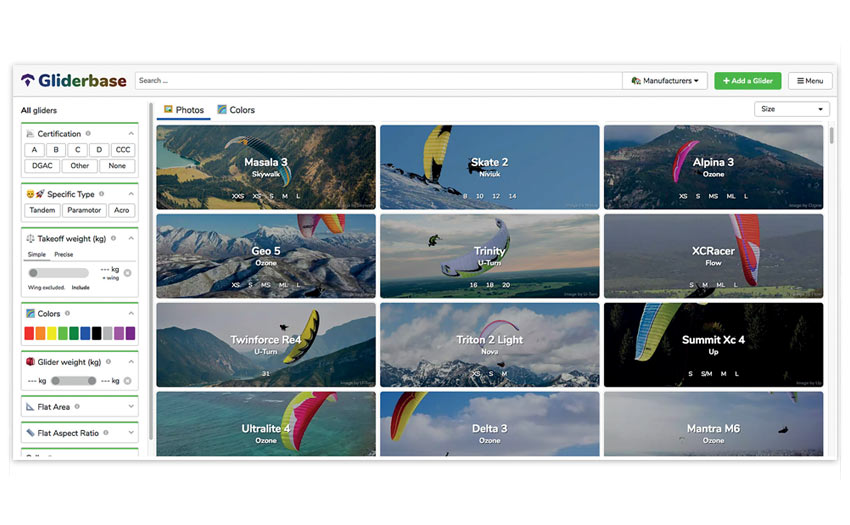Screen dimensions: 850x525
Task: Click the Glider weight icon
Action: [30, 362]
